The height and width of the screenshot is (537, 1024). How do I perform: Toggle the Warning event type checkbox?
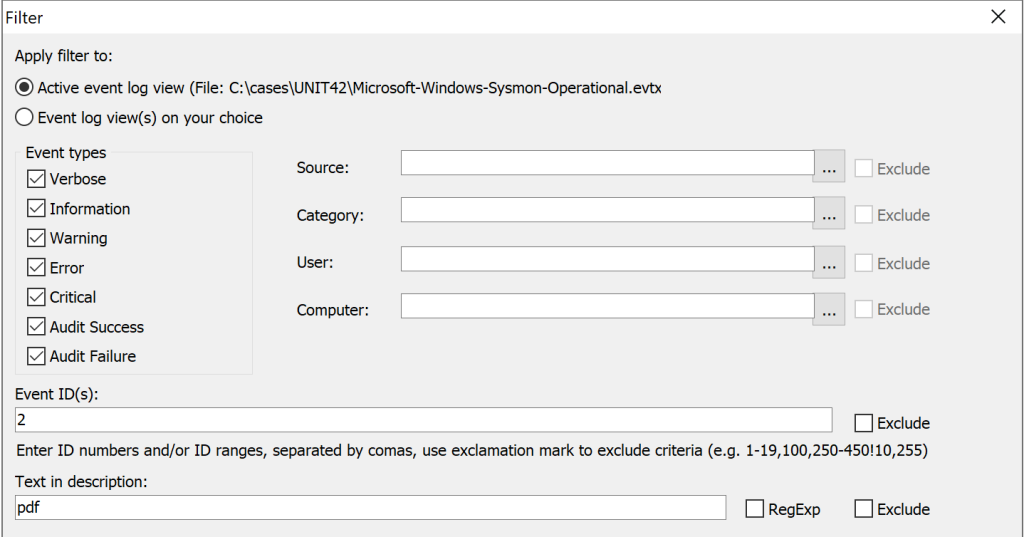tap(37, 238)
